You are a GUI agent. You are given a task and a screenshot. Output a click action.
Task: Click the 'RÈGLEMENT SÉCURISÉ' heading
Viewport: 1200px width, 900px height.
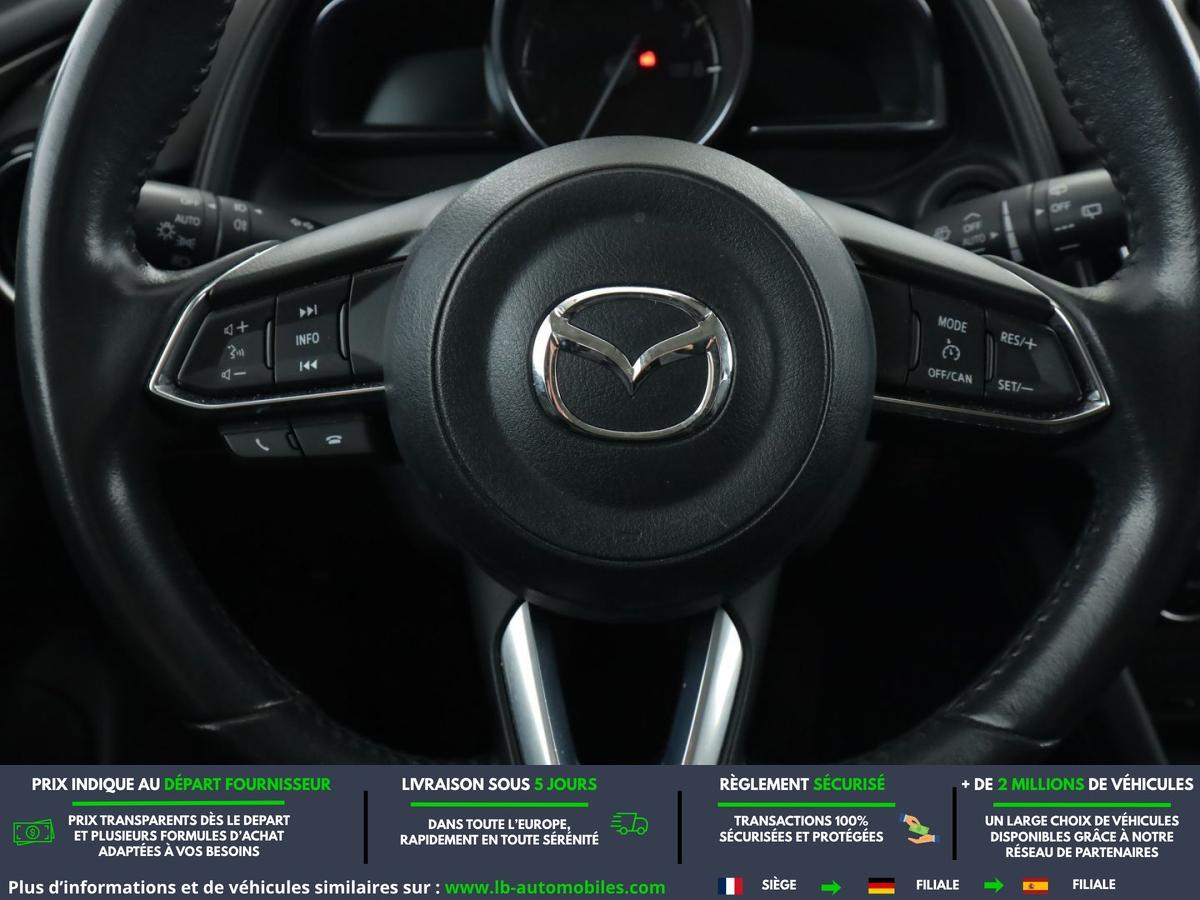pyautogui.click(x=802, y=784)
